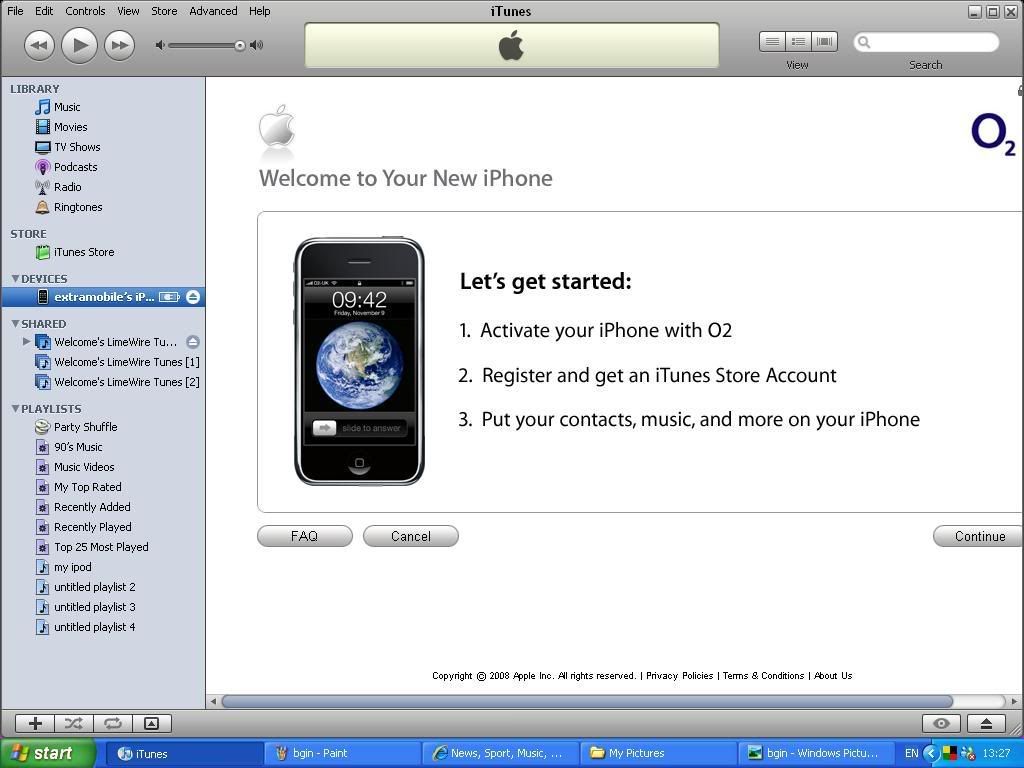This screenshot has width=1024, height=768.
Task: Click the Previous track rewind button
Action: [x=39, y=46]
